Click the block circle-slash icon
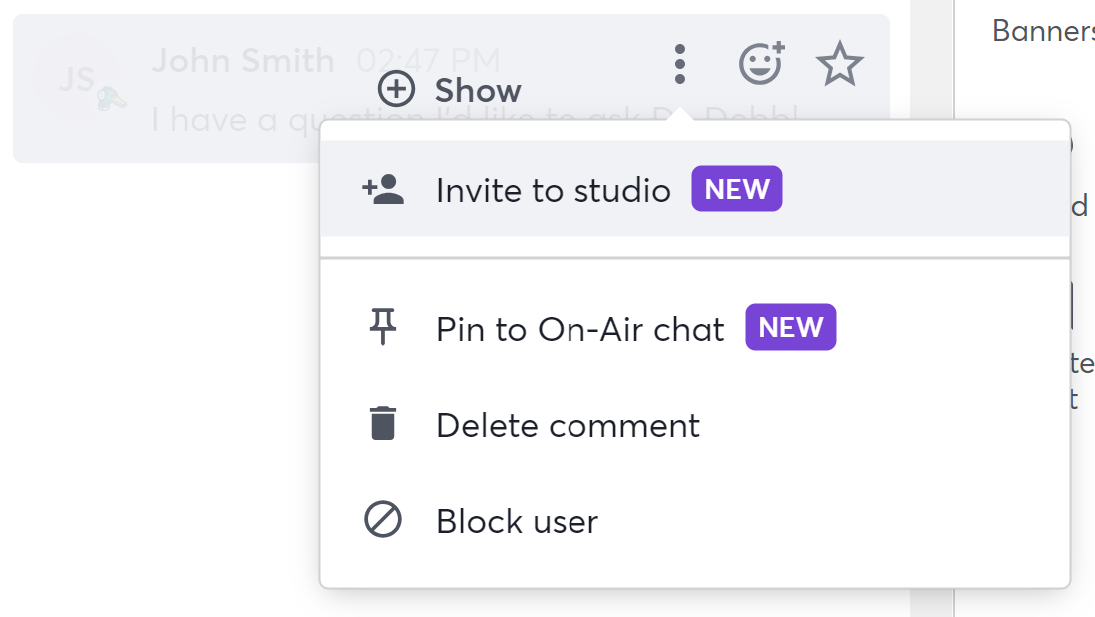Viewport: 1095px width, 617px height. pyautogui.click(x=382, y=521)
